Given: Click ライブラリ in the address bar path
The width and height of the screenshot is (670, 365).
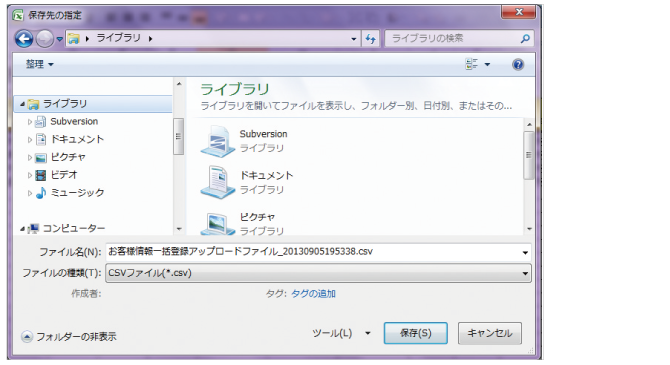Looking at the screenshot, I should pyautogui.click(x=118, y=38).
